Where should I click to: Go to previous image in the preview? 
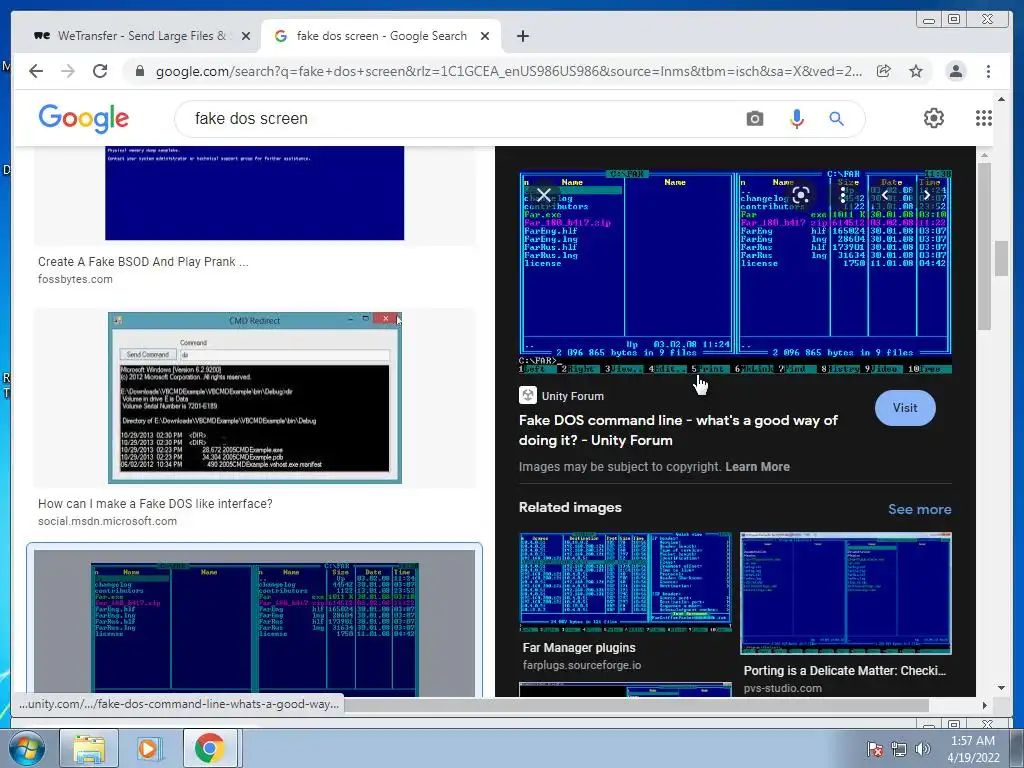pyautogui.click(x=885, y=195)
